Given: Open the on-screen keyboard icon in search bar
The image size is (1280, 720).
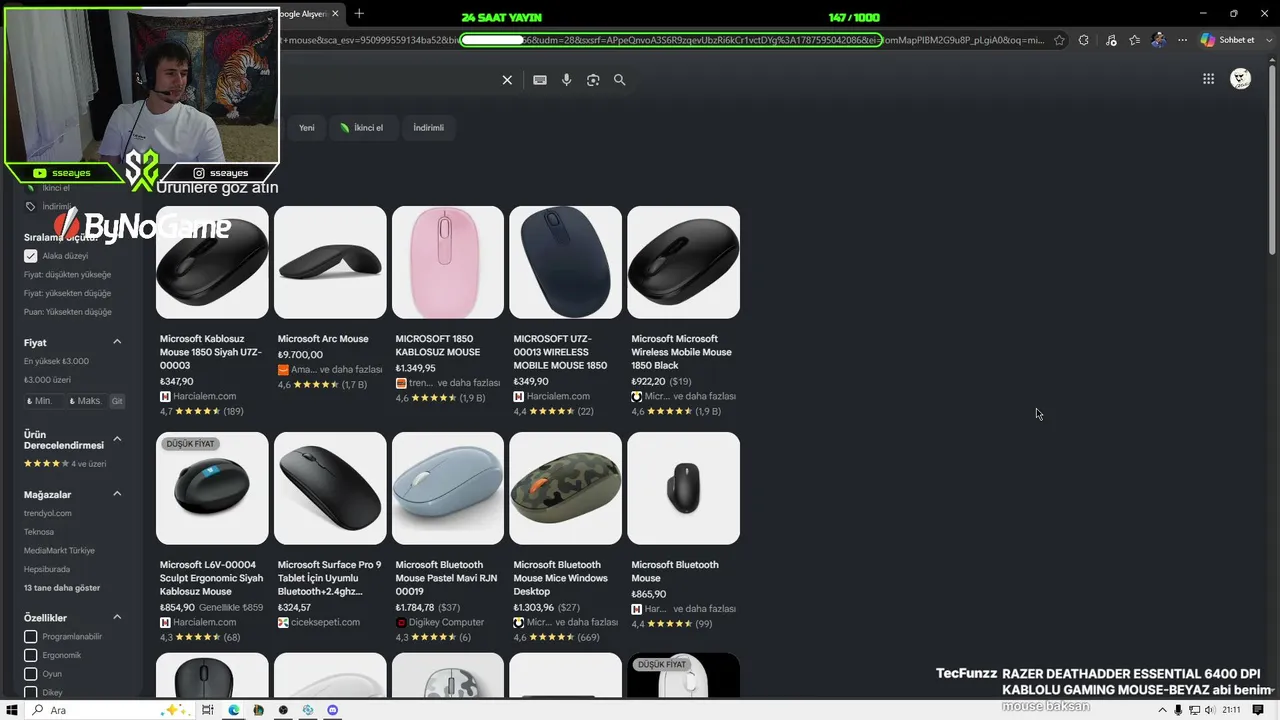Looking at the screenshot, I should [x=540, y=80].
